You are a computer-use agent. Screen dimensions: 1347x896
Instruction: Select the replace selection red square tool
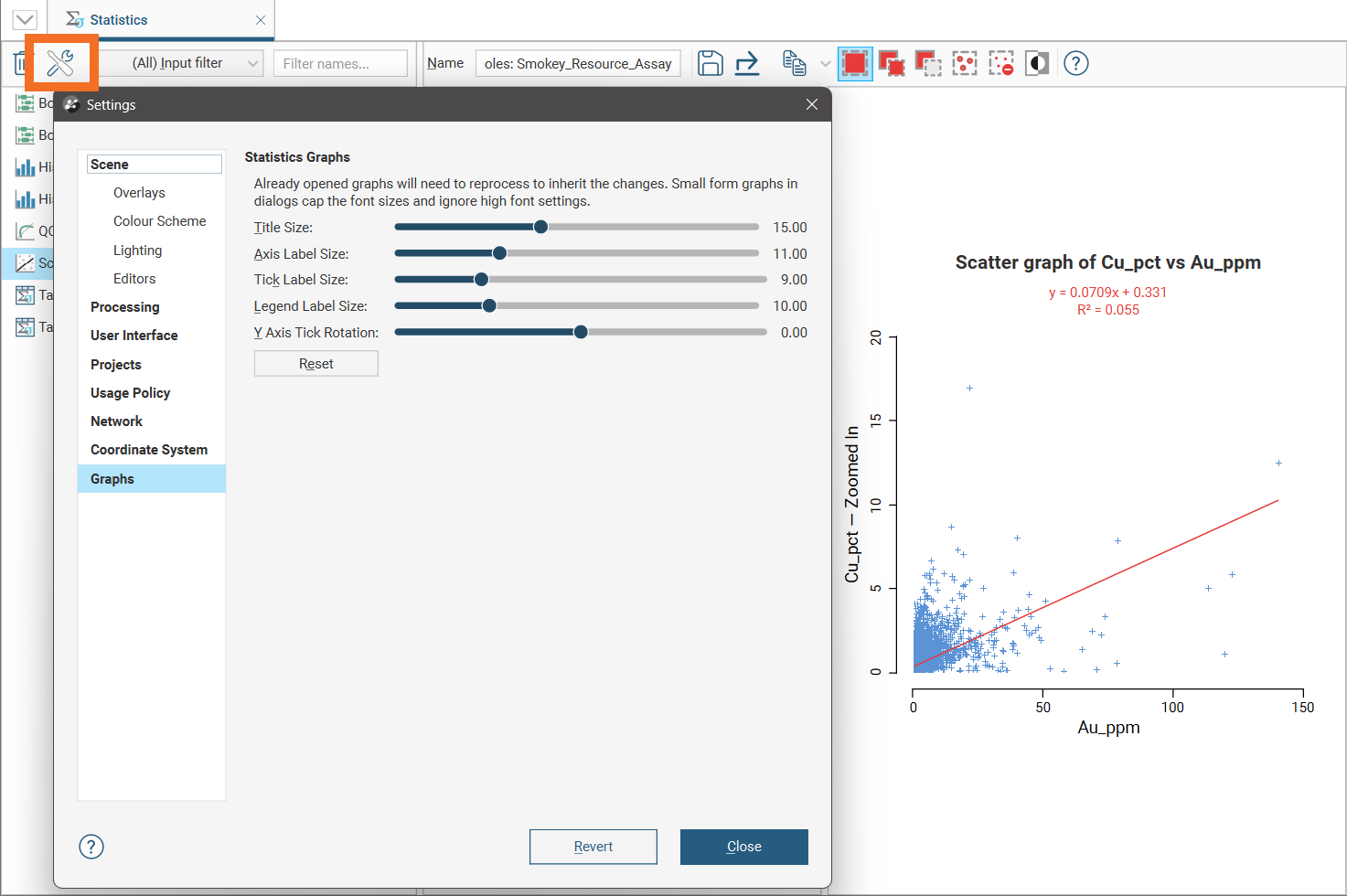click(855, 63)
